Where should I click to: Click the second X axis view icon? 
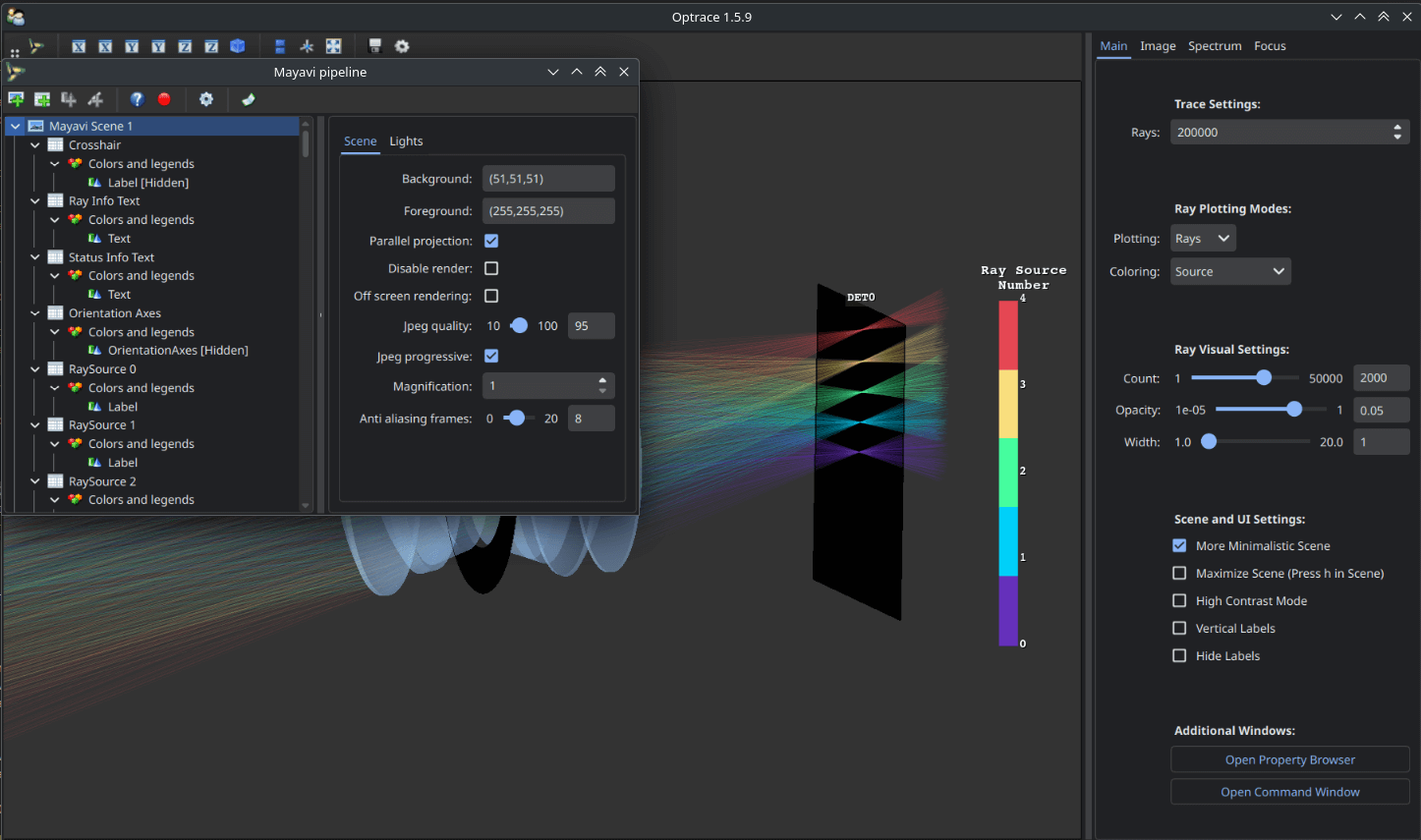click(105, 46)
